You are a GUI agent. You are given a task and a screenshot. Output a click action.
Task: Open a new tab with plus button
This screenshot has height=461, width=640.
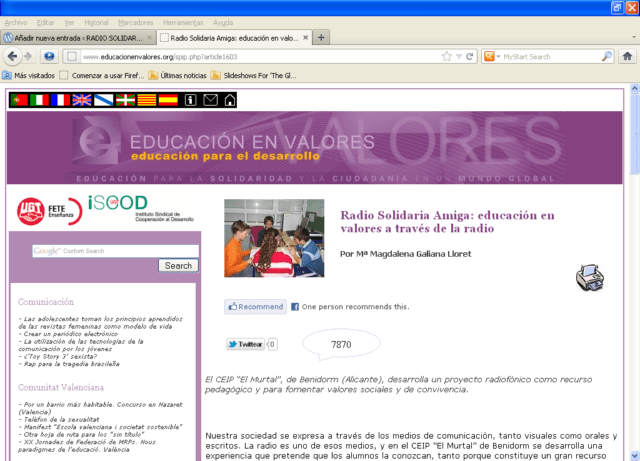pyautogui.click(x=321, y=37)
